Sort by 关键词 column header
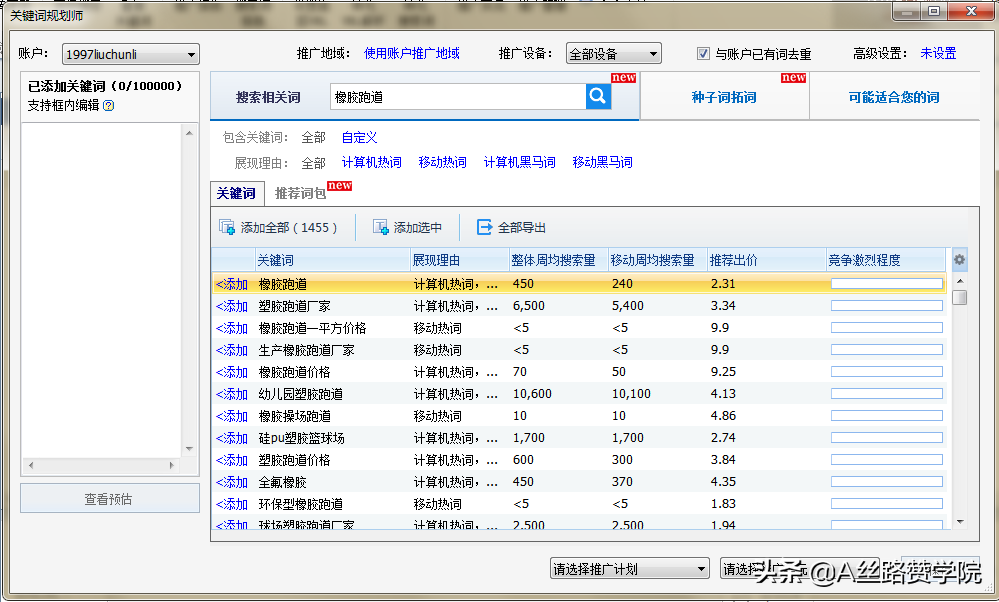Image resolution: width=999 pixels, height=602 pixels. [333, 260]
